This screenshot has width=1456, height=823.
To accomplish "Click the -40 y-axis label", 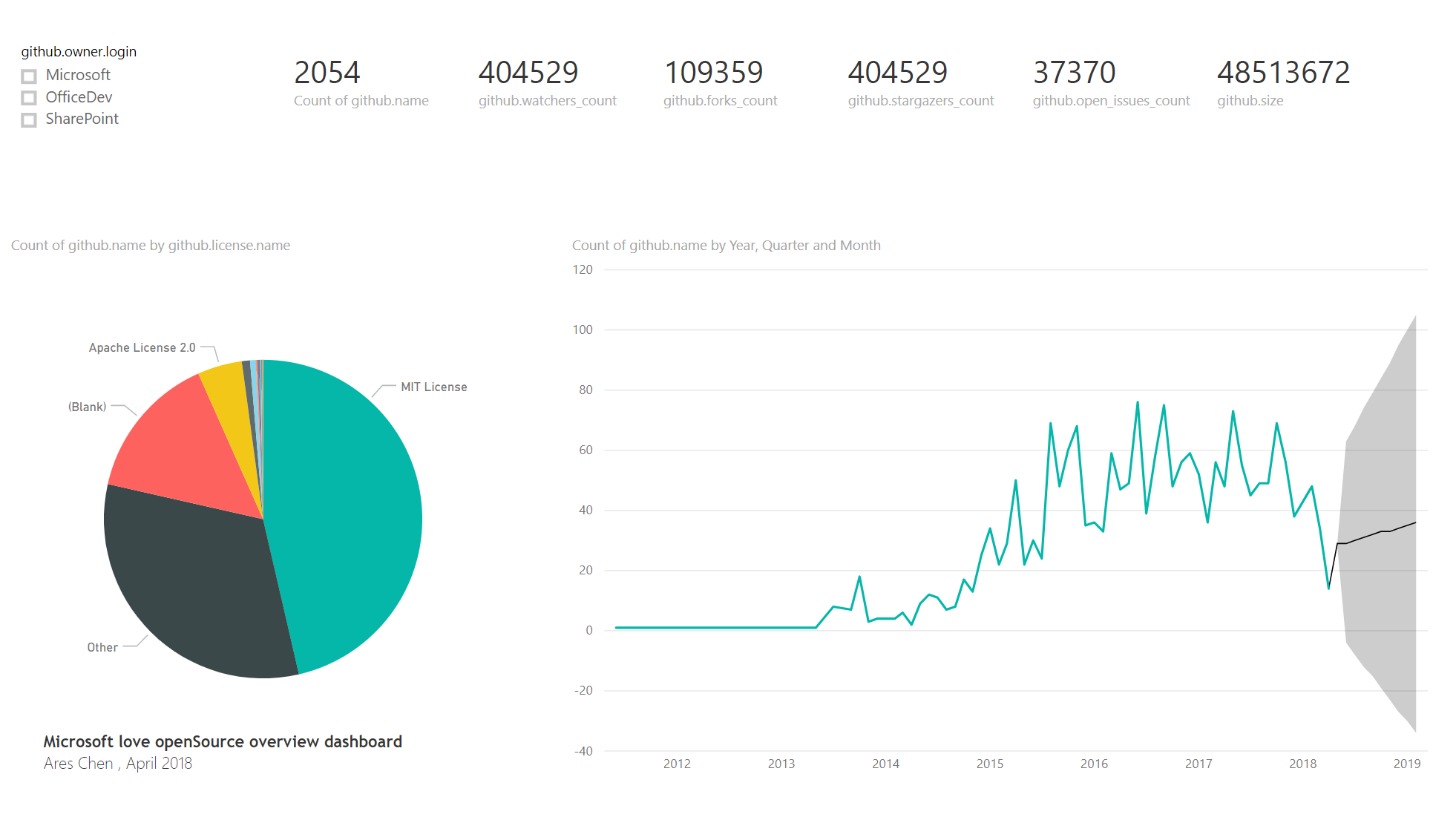I will (x=583, y=751).
